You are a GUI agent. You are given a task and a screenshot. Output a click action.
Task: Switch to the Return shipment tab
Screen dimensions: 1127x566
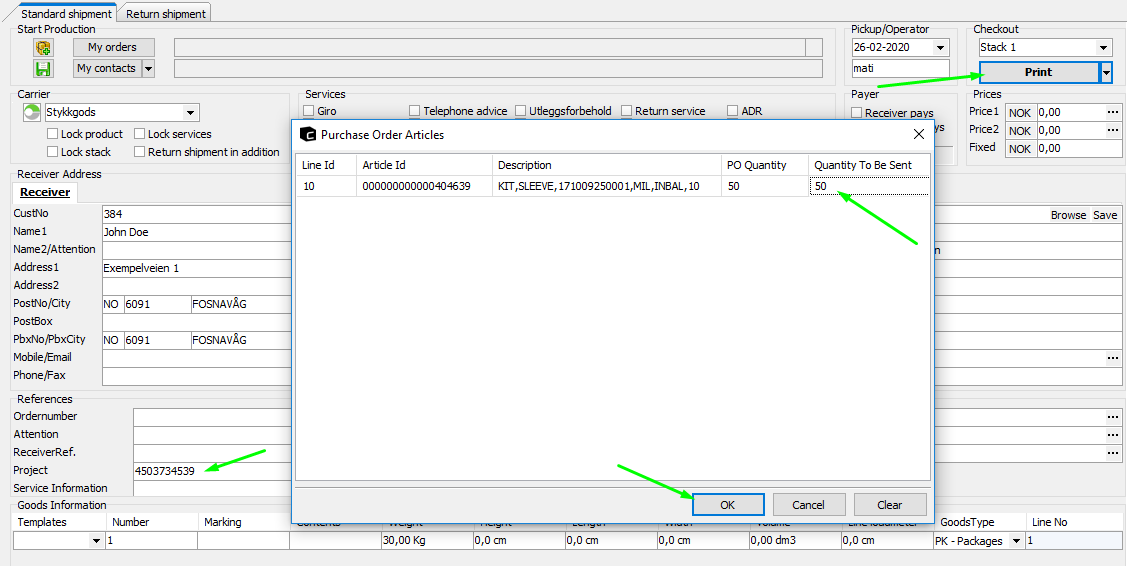coord(166,14)
